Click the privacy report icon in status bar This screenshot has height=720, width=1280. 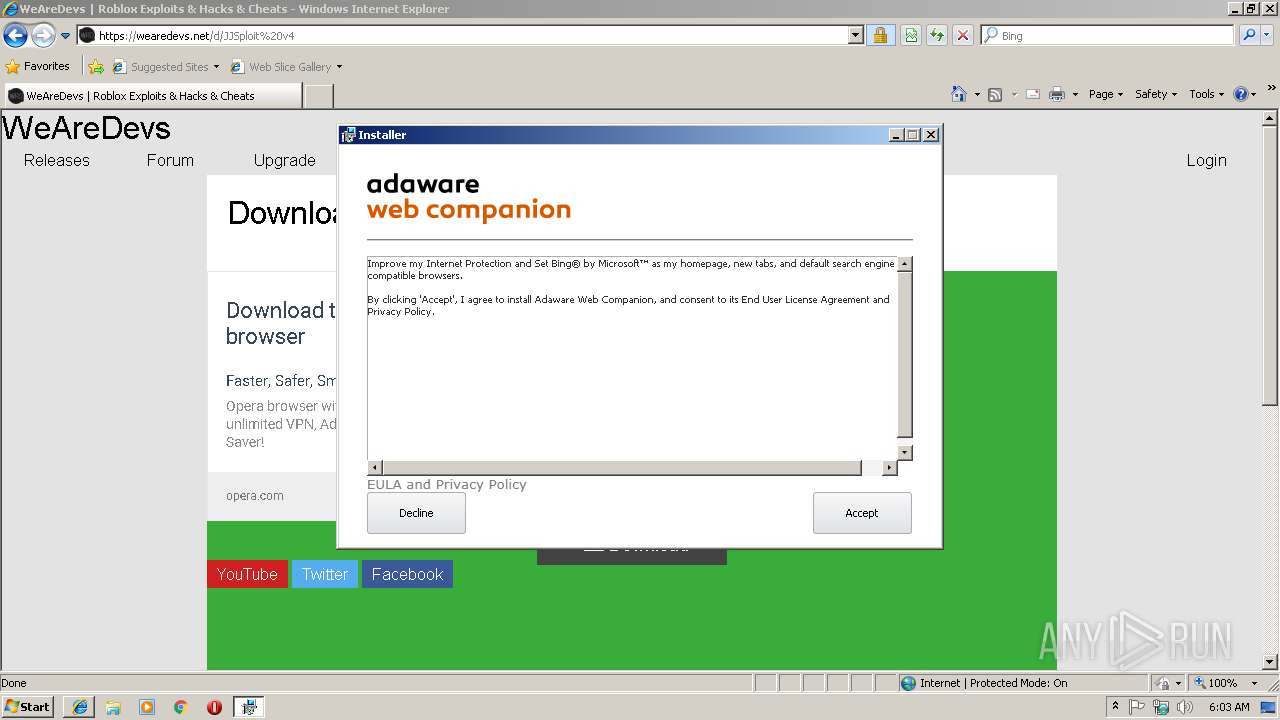[x=1165, y=683]
